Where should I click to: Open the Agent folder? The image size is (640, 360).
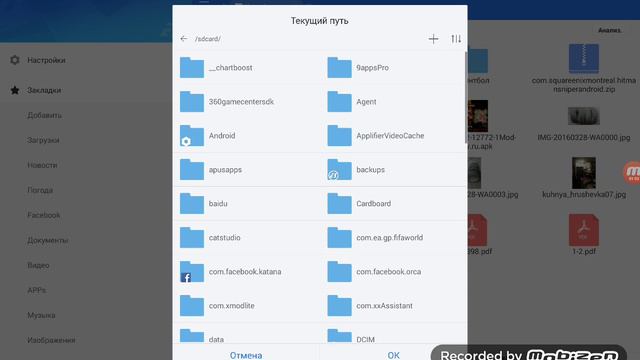tap(393, 102)
